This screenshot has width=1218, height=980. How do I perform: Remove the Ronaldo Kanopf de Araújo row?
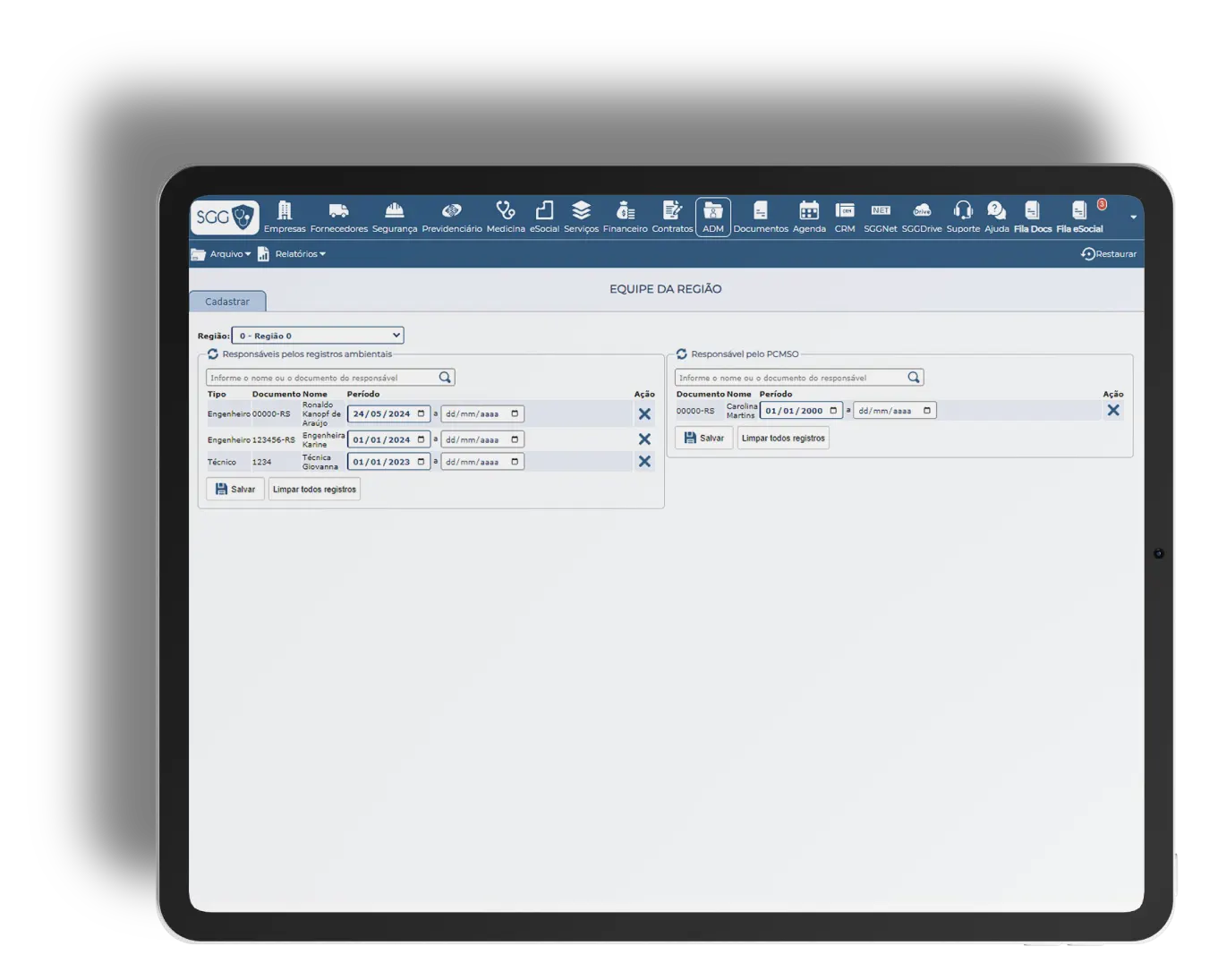(644, 414)
